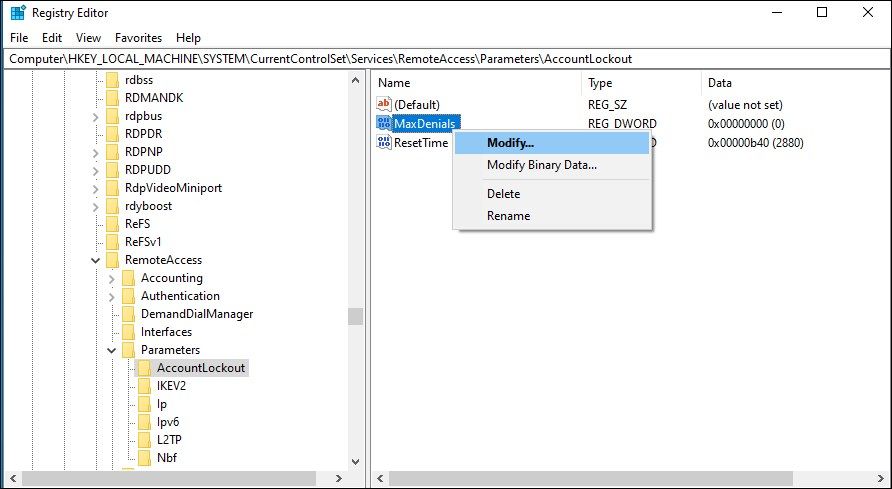Click the MaxDenials DWORD value icon
The image size is (892, 489).
click(384, 123)
